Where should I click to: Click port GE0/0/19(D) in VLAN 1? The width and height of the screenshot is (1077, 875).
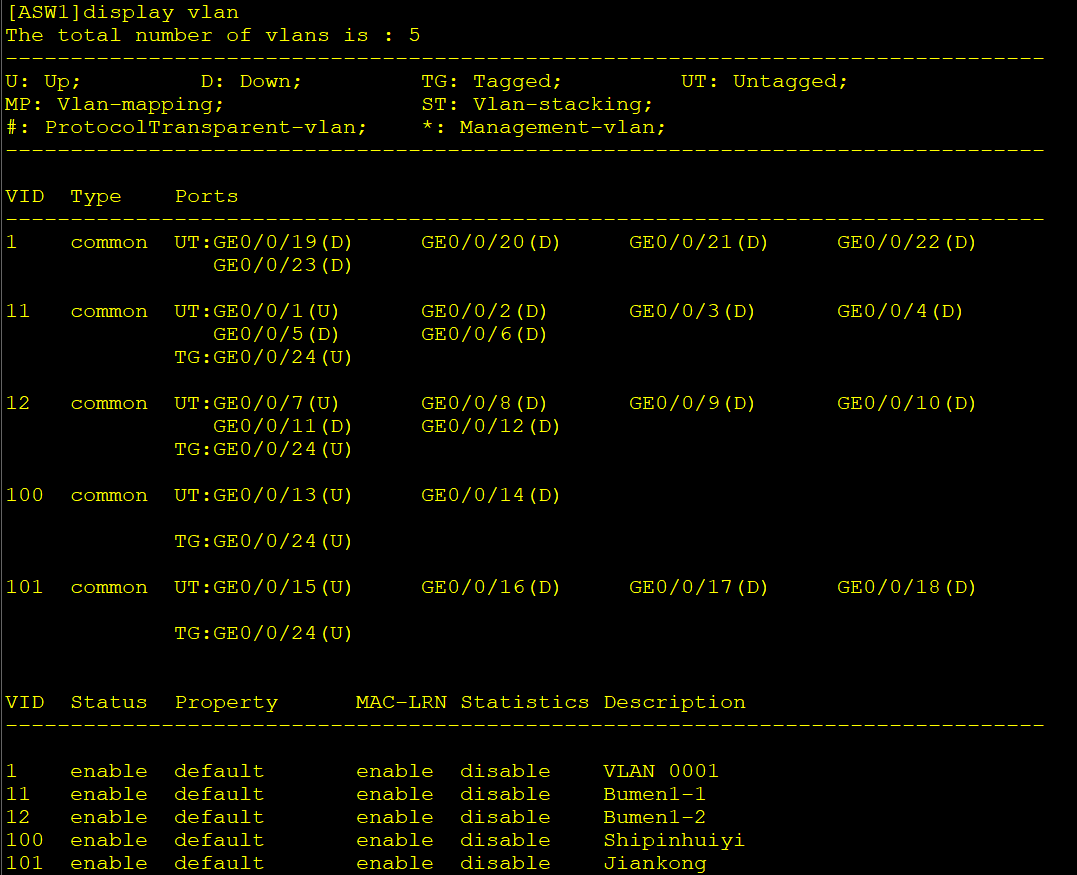pos(282,242)
